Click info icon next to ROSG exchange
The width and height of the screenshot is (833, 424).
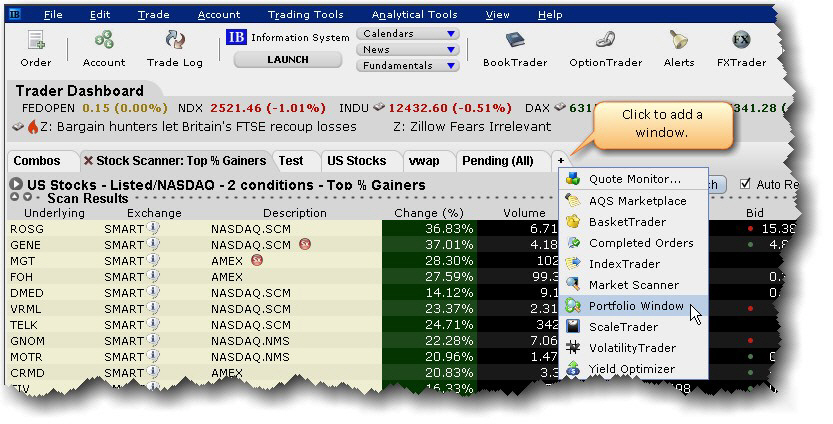coord(154,229)
